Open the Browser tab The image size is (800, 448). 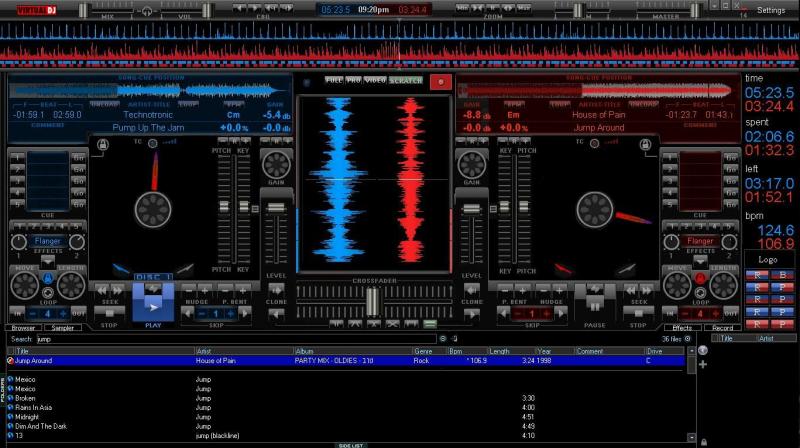(23, 328)
